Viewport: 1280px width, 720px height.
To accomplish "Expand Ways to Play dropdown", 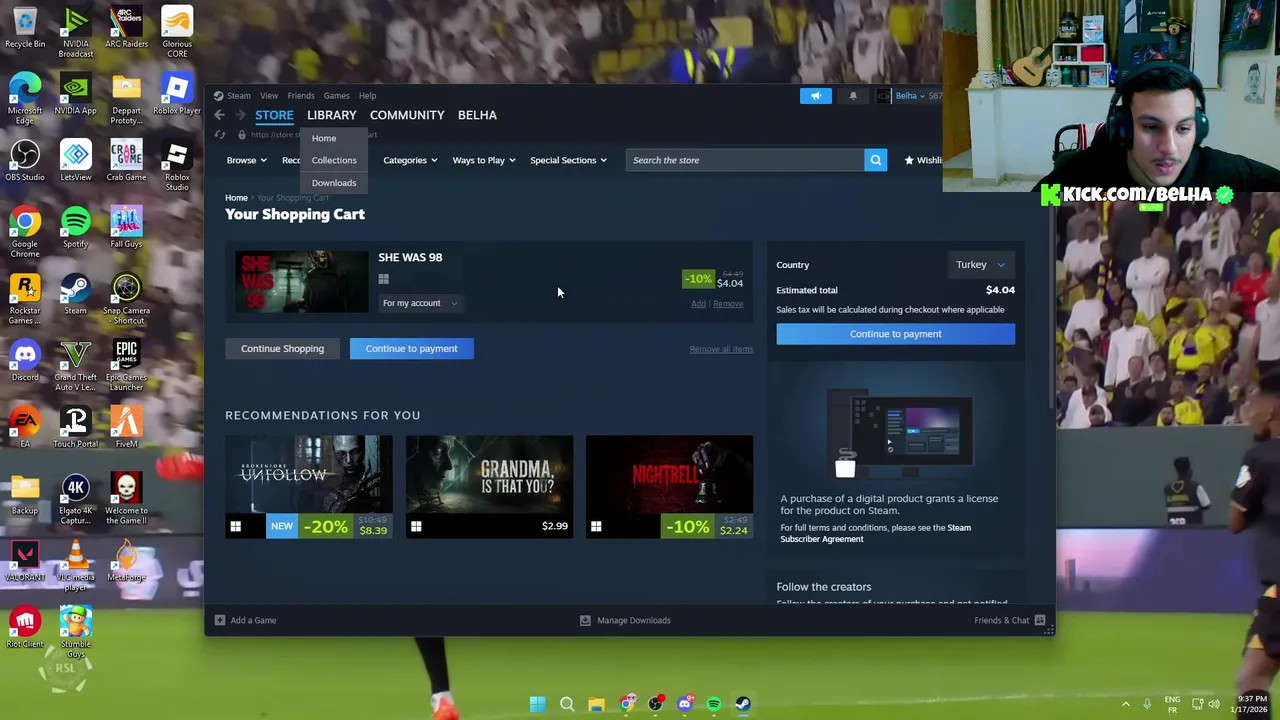I will (484, 160).
